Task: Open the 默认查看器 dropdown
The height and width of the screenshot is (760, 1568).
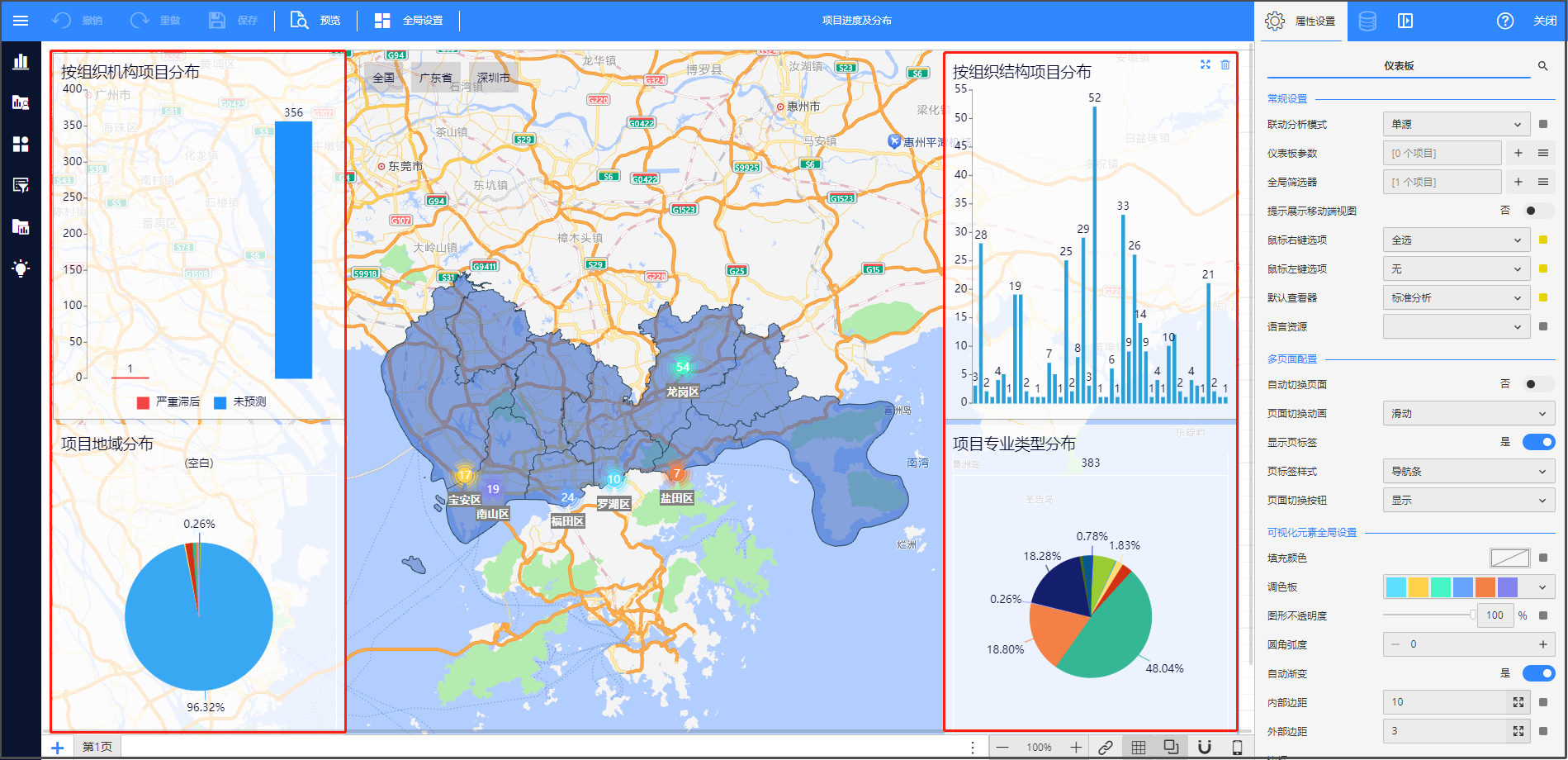Action: [x=1456, y=297]
